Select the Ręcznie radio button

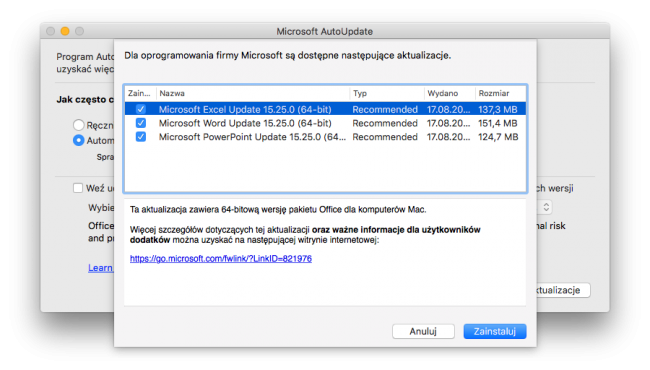(78, 125)
